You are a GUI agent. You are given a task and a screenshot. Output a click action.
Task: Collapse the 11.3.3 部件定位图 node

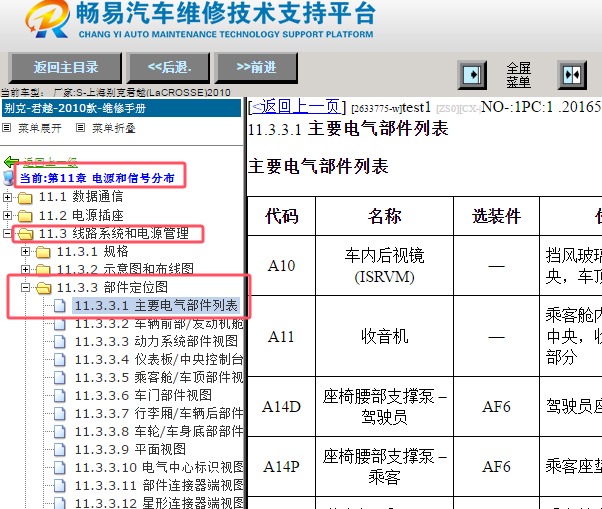25,287
